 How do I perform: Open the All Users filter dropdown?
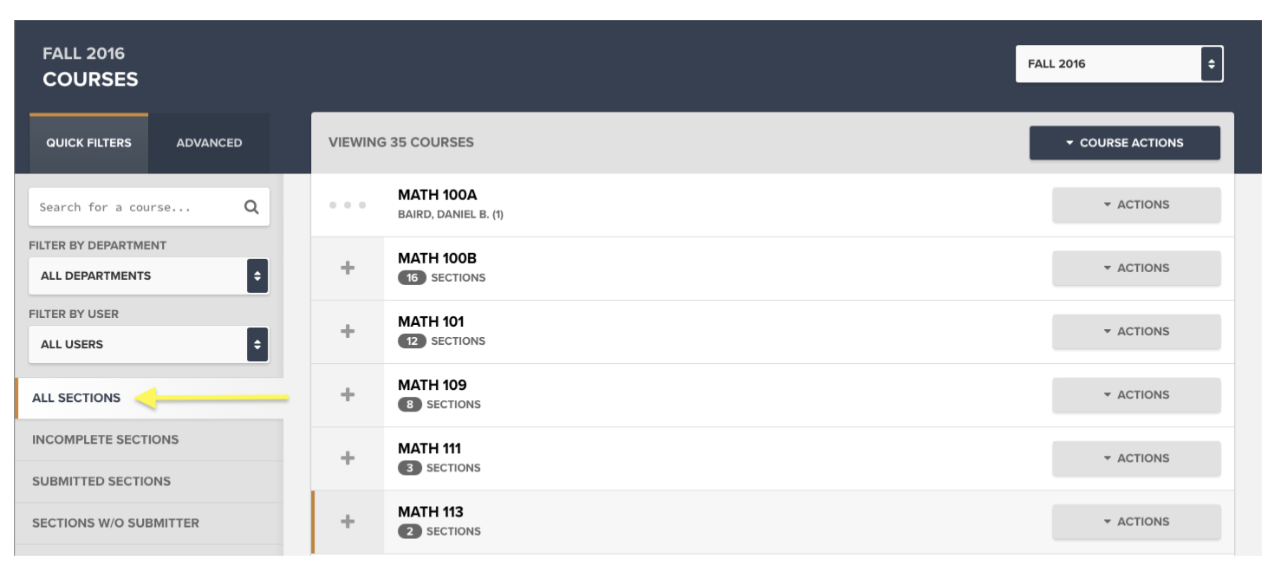pyautogui.click(x=149, y=344)
